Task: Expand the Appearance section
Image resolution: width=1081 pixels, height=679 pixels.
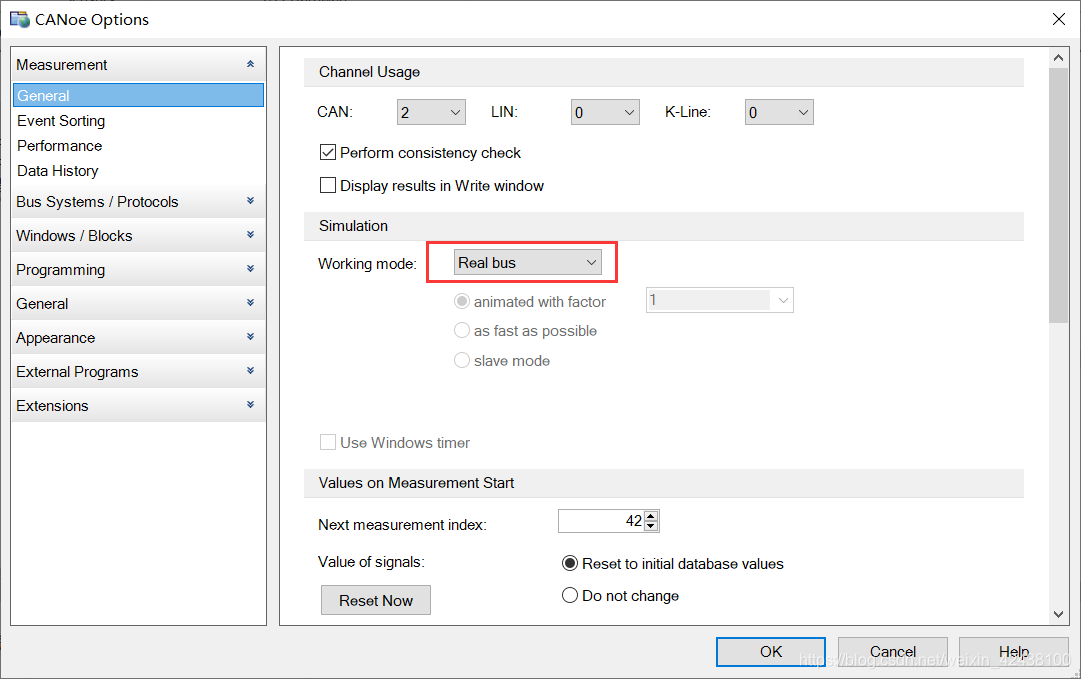Action: point(138,337)
